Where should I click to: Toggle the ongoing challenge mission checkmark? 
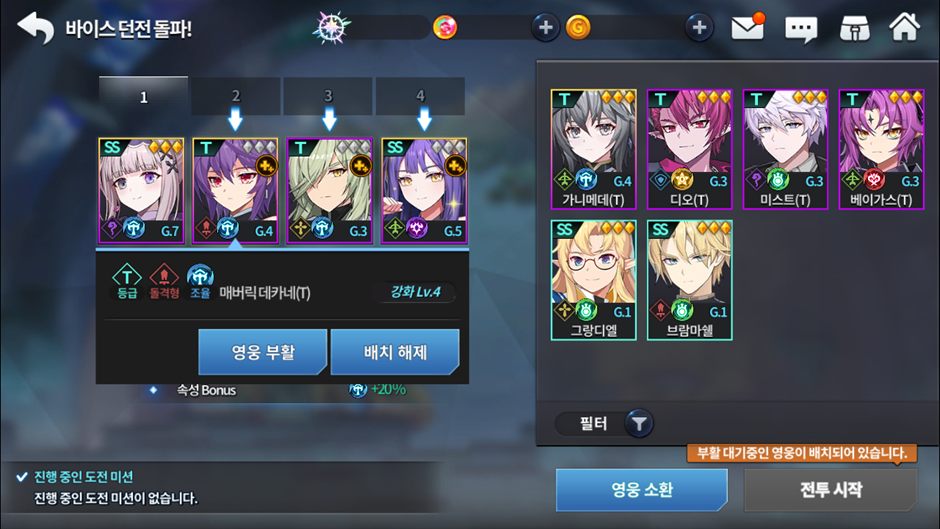tap(22, 477)
